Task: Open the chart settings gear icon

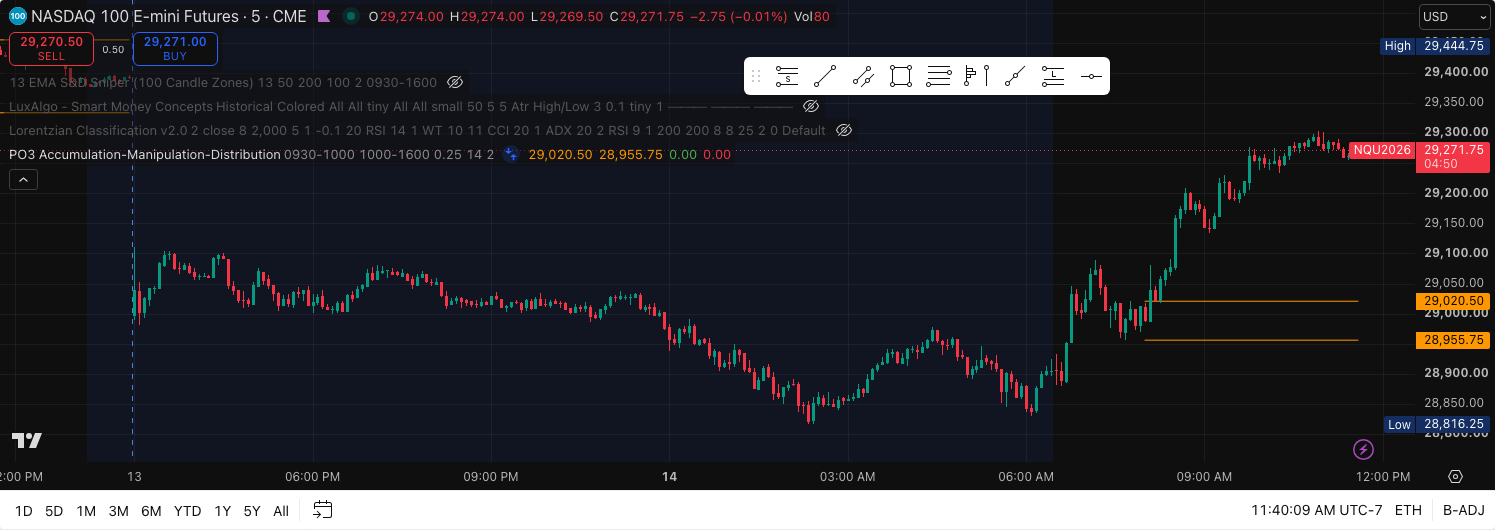Action: click(x=1455, y=476)
